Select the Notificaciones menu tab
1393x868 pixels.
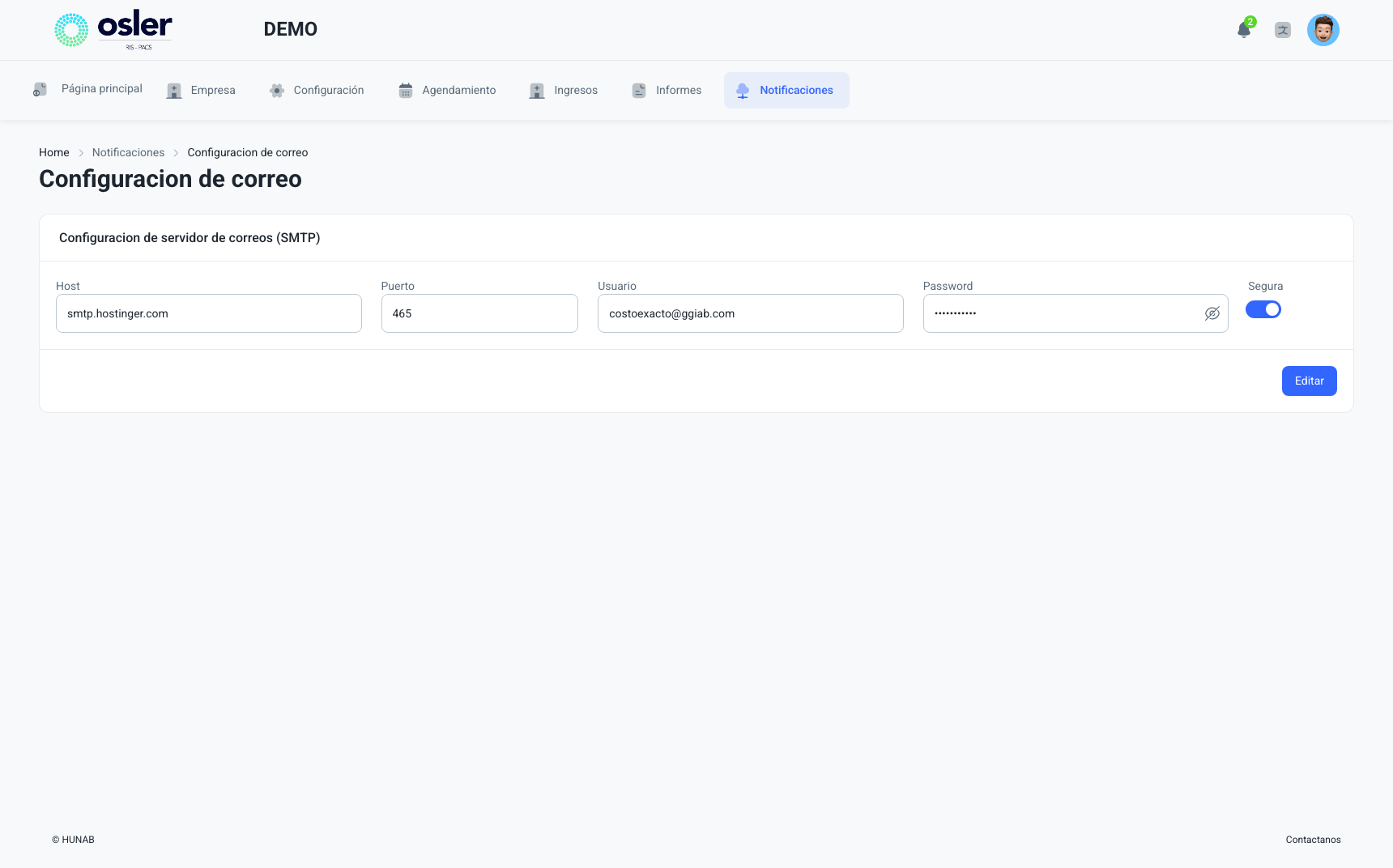(786, 90)
